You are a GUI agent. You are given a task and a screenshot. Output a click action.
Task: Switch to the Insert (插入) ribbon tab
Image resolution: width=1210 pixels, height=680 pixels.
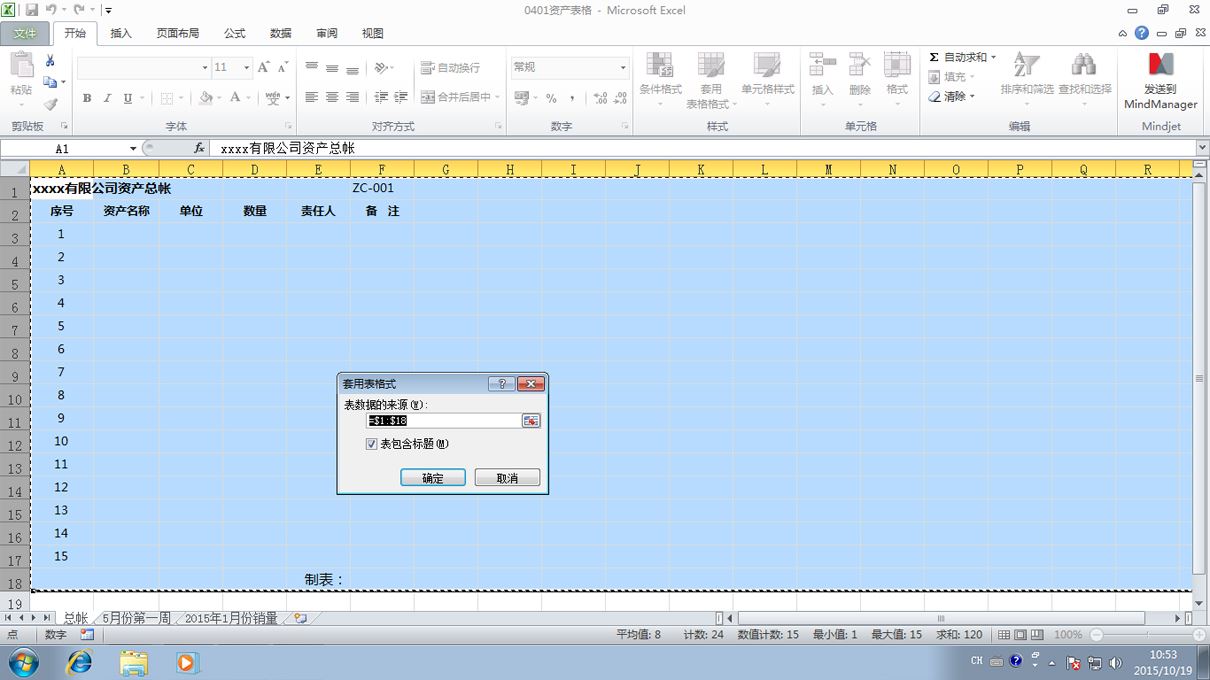121,33
